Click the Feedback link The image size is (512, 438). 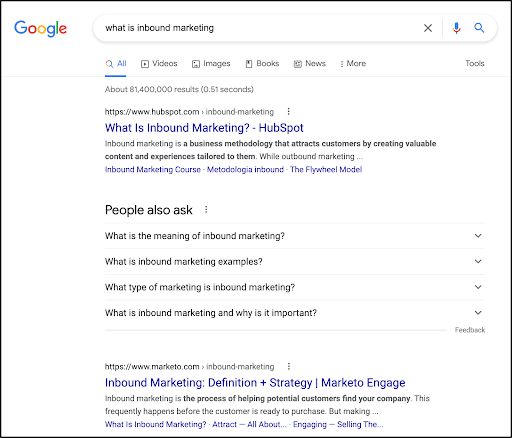click(x=470, y=330)
